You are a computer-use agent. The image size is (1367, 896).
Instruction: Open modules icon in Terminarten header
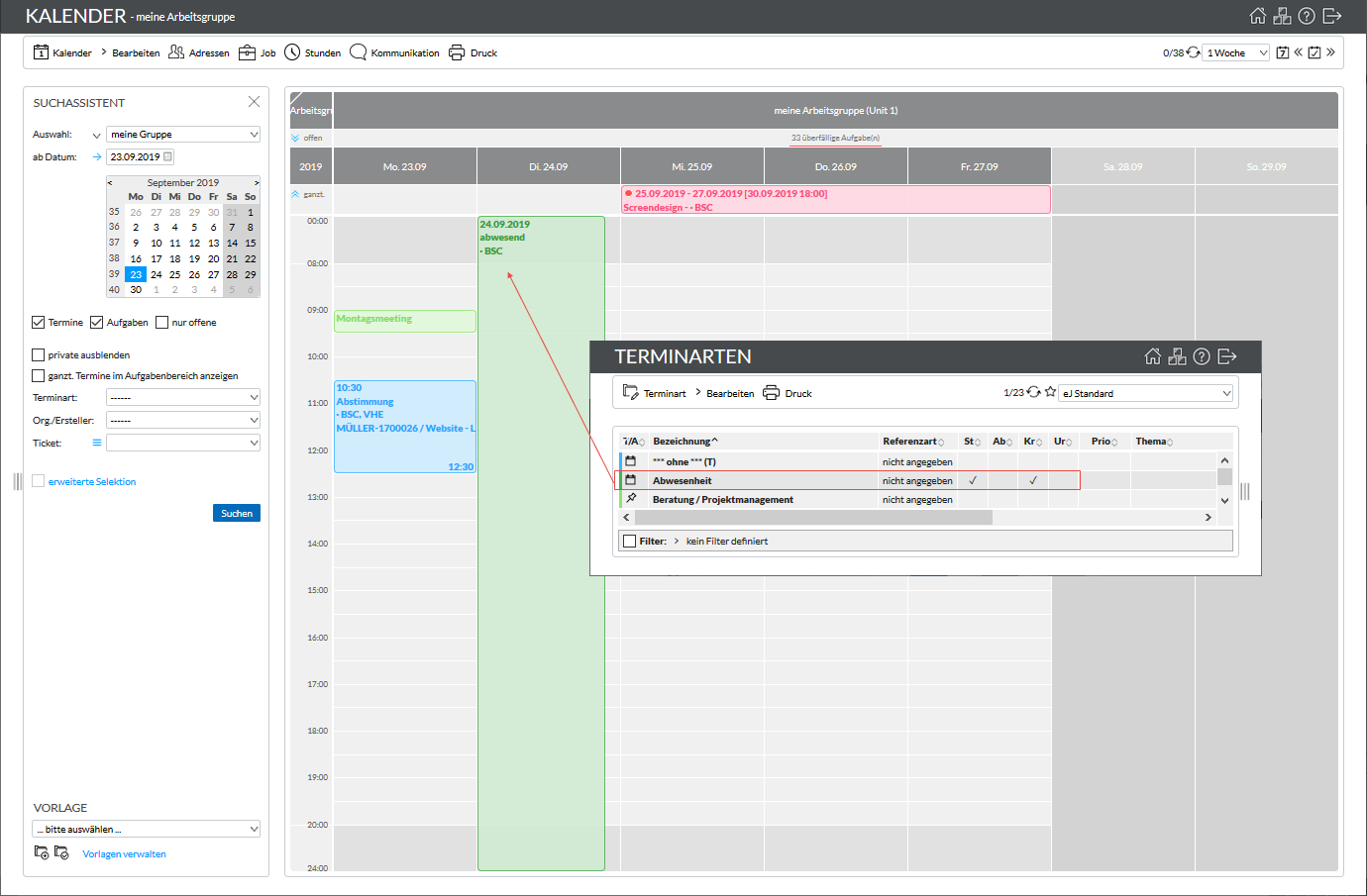pos(1177,356)
